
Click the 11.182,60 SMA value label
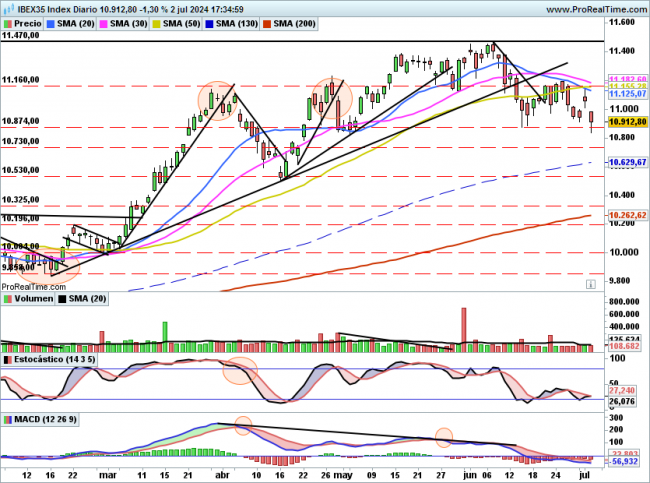point(628,79)
